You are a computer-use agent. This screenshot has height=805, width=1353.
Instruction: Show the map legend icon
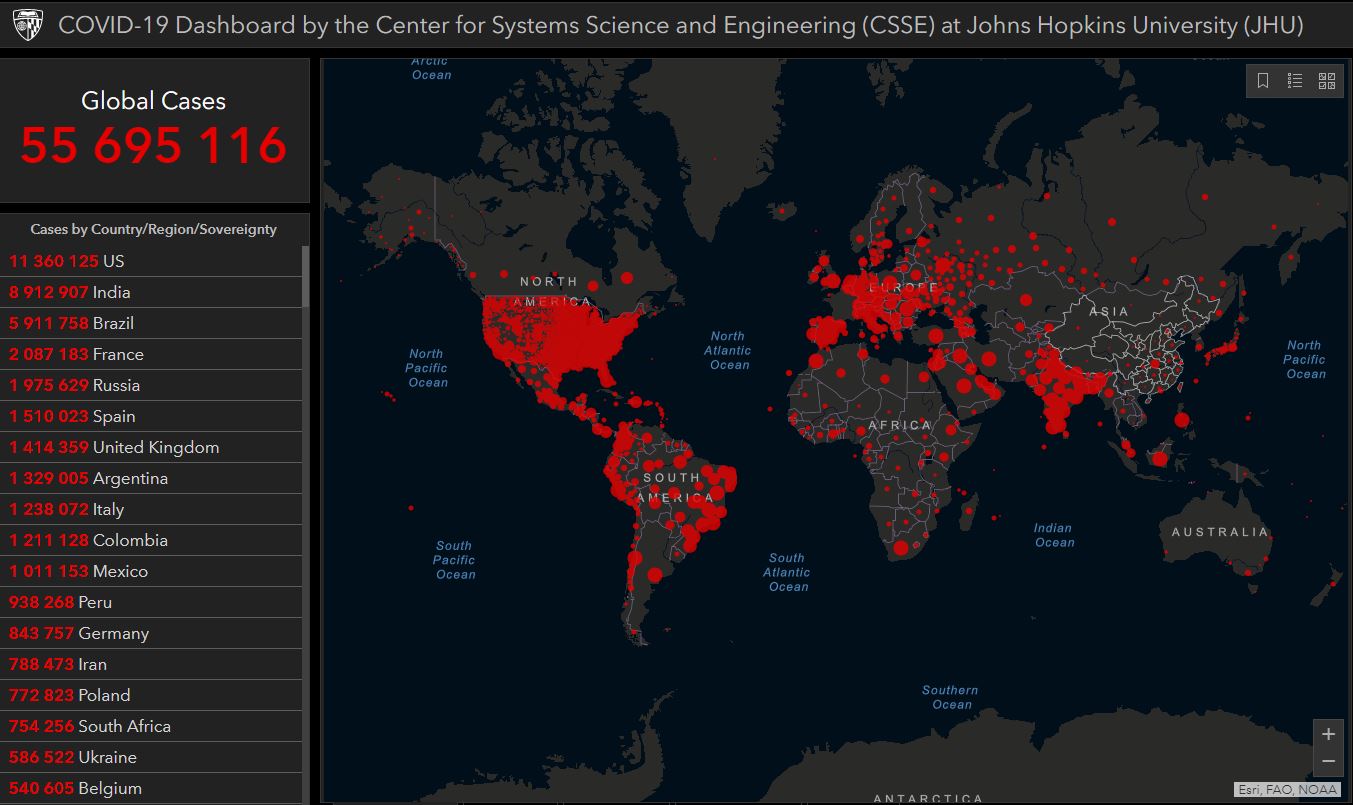1295,81
